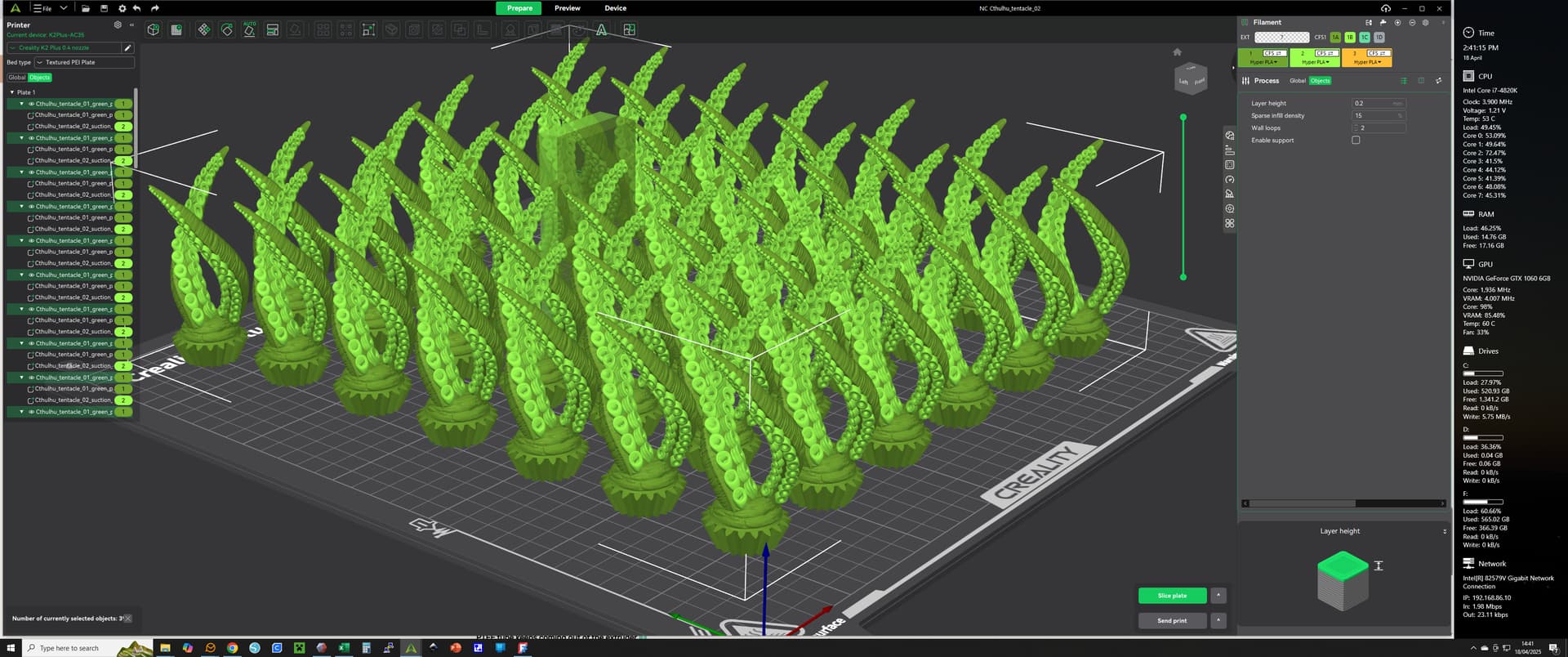
Task: Toggle eye icon of topmost Cthulhu_tentacle_01 object
Action: click(x=31, y=104)
